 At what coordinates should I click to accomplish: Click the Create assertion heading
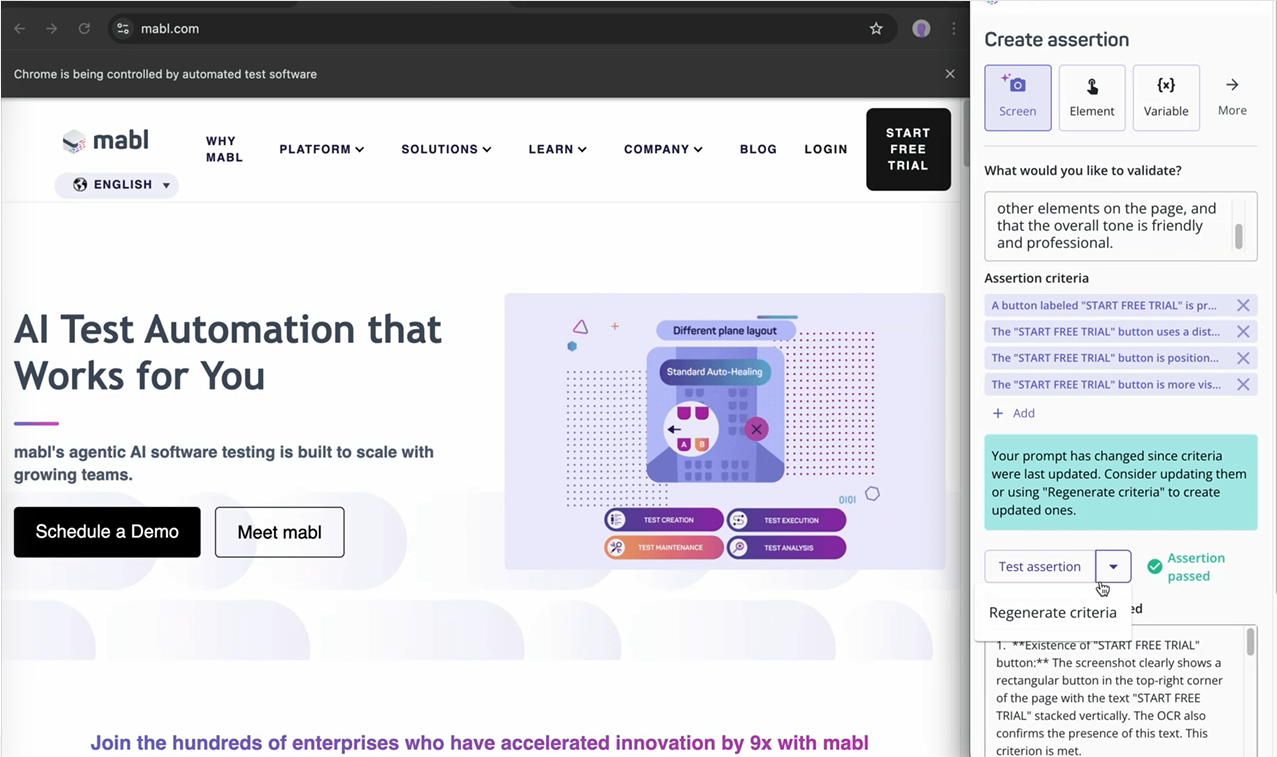(x=1056, y=40)
